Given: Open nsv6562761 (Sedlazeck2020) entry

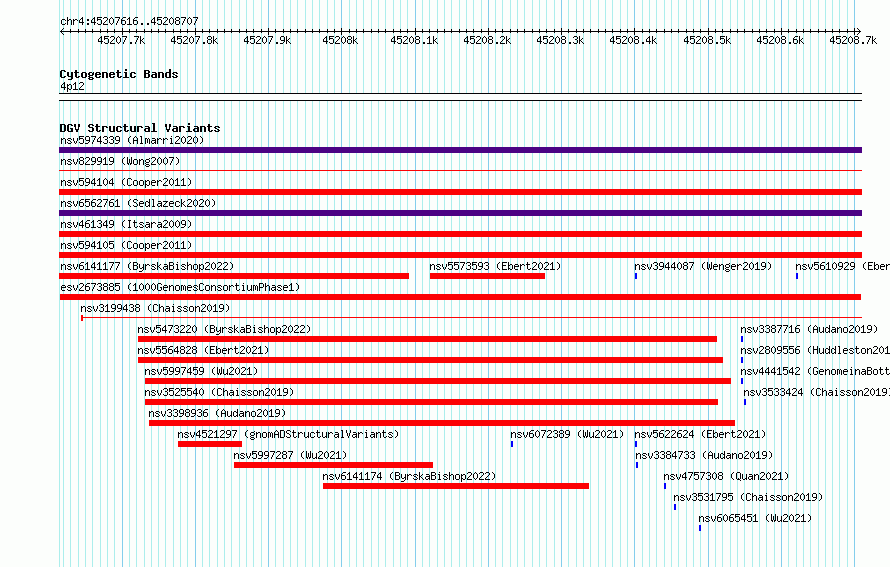Looking at the screenshot, I should (138, 203).
